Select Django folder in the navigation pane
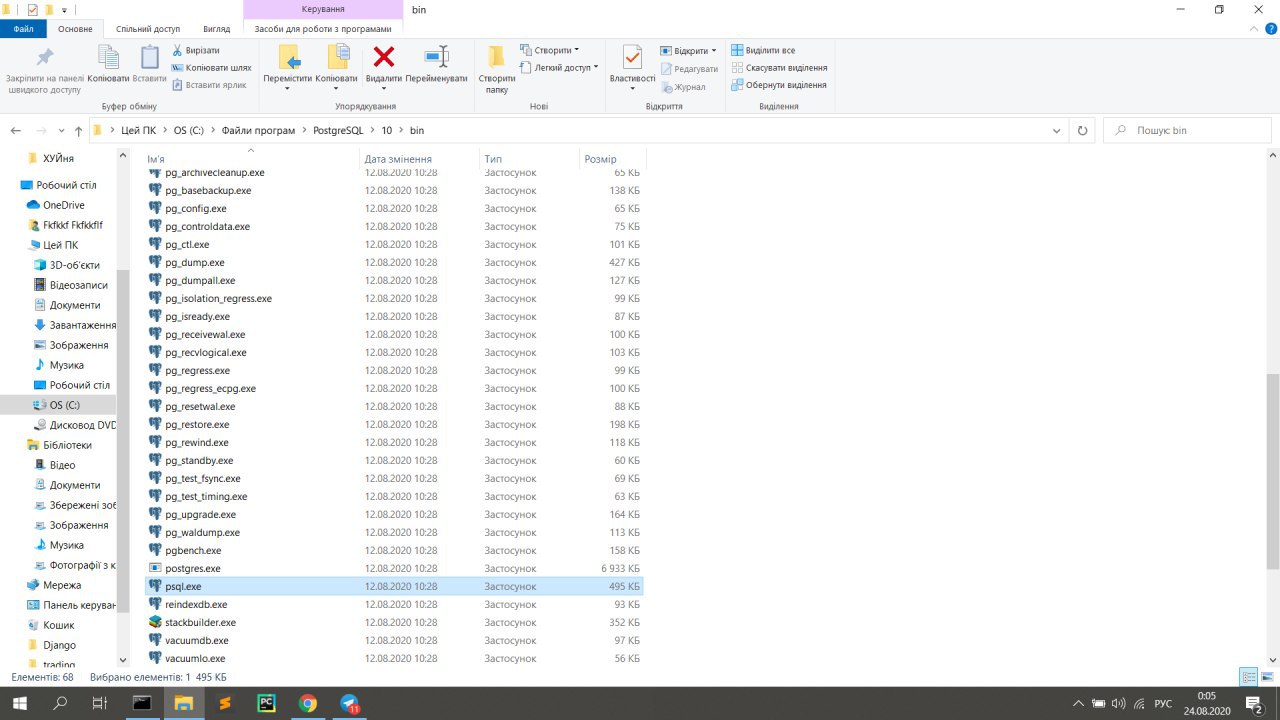The height and width of the screenshot is (720, 1280). (x=59, y=645)
